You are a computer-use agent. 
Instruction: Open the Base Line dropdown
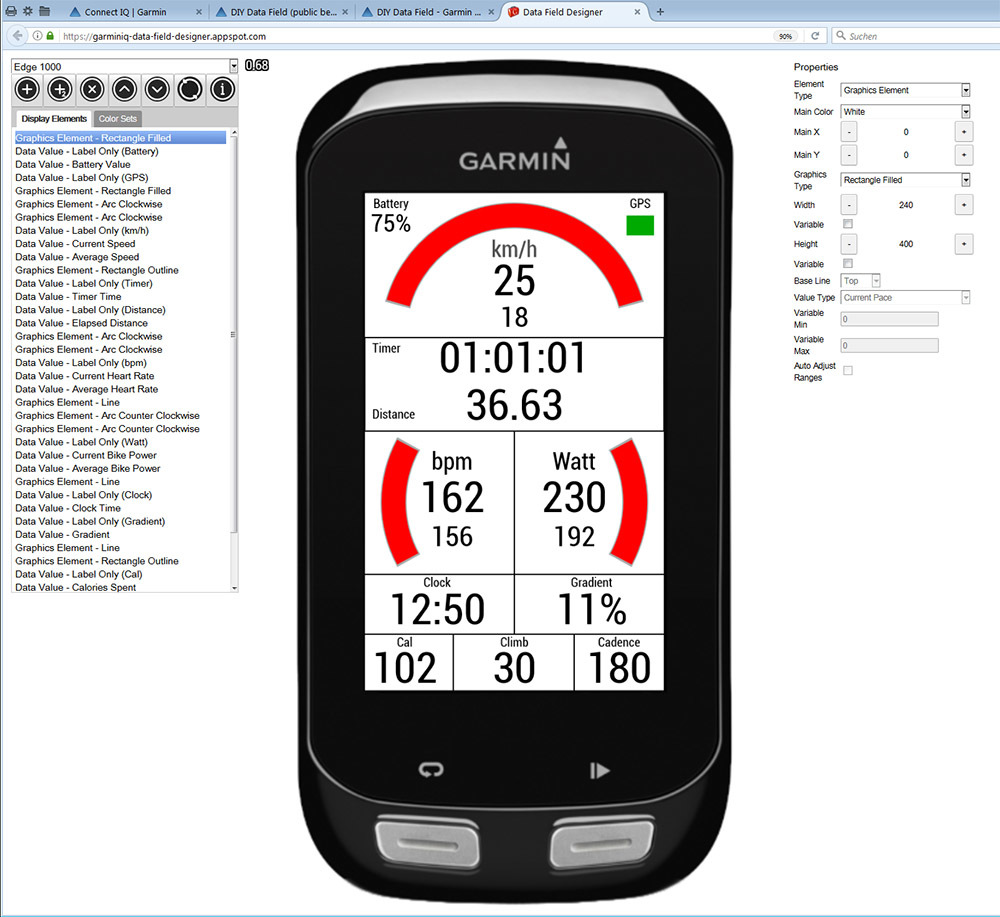coord(876,281)
